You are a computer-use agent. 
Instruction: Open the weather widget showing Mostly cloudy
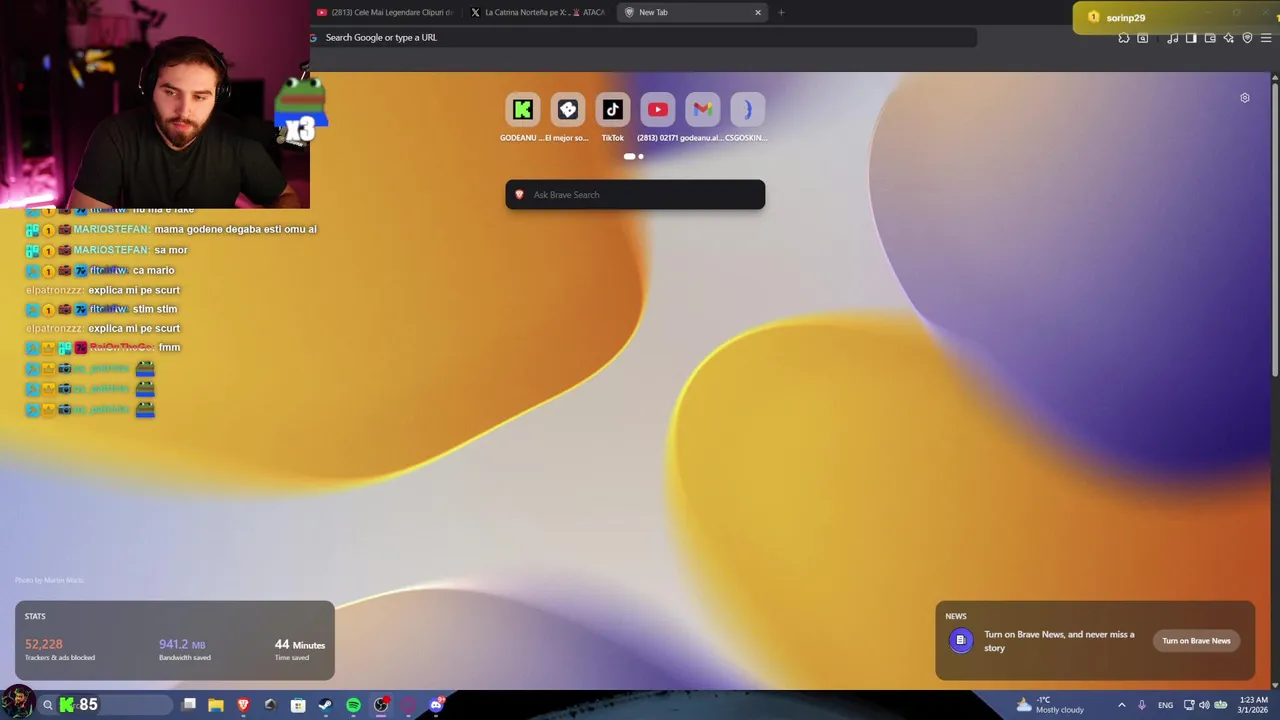click(1050, 705)
